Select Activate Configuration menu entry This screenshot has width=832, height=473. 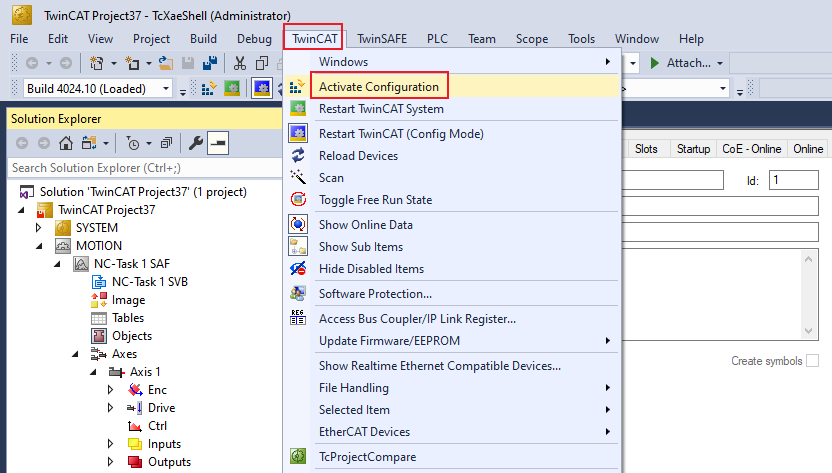tap(454, 87)
